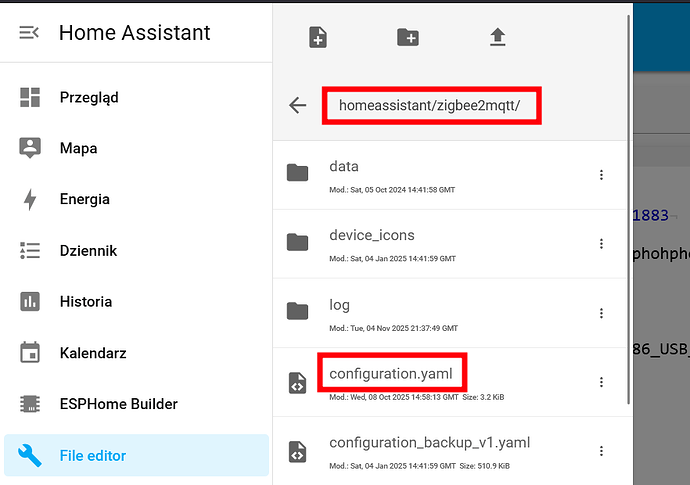Open the Przegląd dashboard
Image resolution: width=690 pixels, height=485 pixels.
[x=89, y=97]
